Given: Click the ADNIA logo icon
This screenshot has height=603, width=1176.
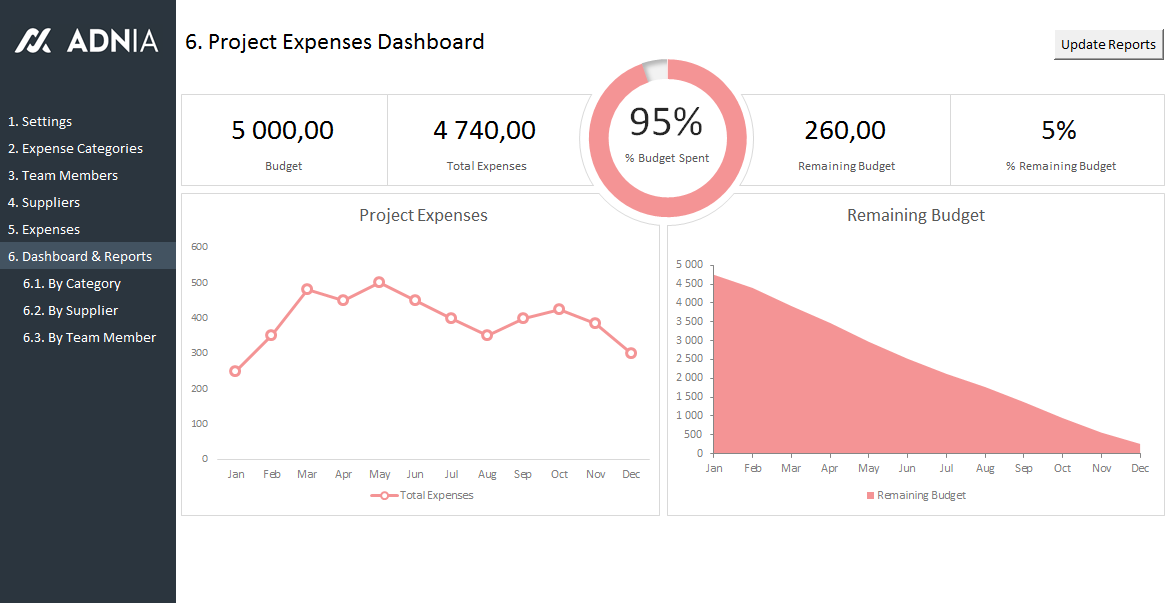Looking at the screenshot, I should pos(33,41).
